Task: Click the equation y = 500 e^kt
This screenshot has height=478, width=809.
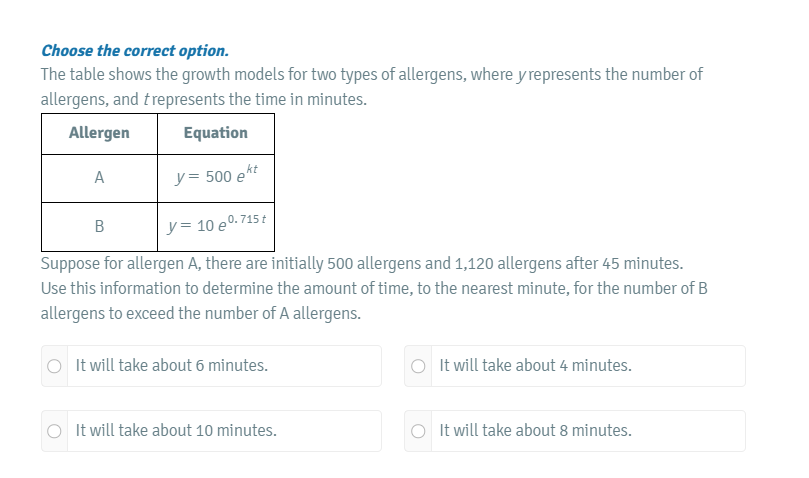Action: pos(216,176)
